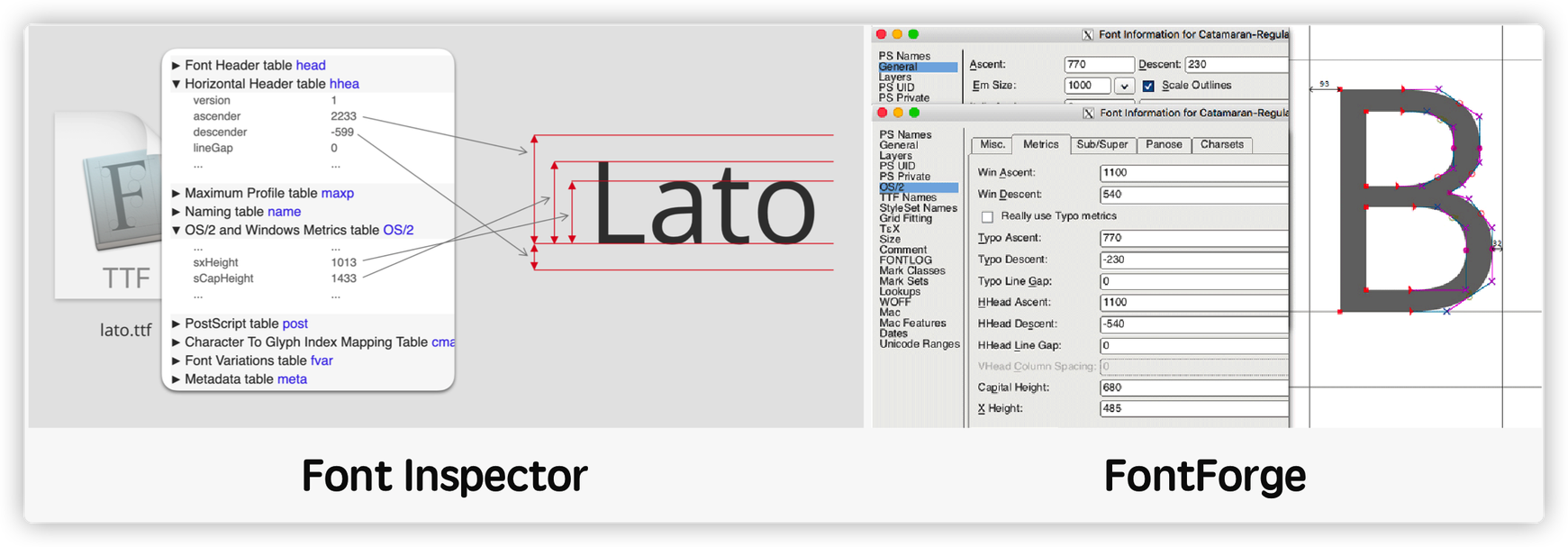Toggle the Scale Outlines checkbox

(x=1148, y=86)
